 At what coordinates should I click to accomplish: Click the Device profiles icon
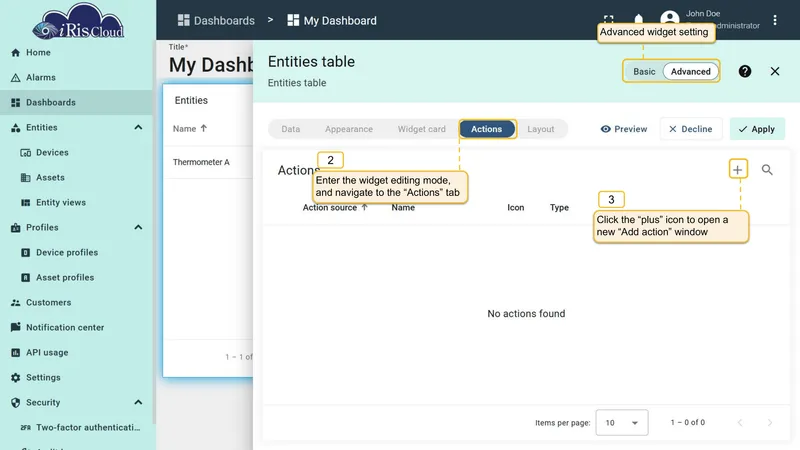click(26, 253)
